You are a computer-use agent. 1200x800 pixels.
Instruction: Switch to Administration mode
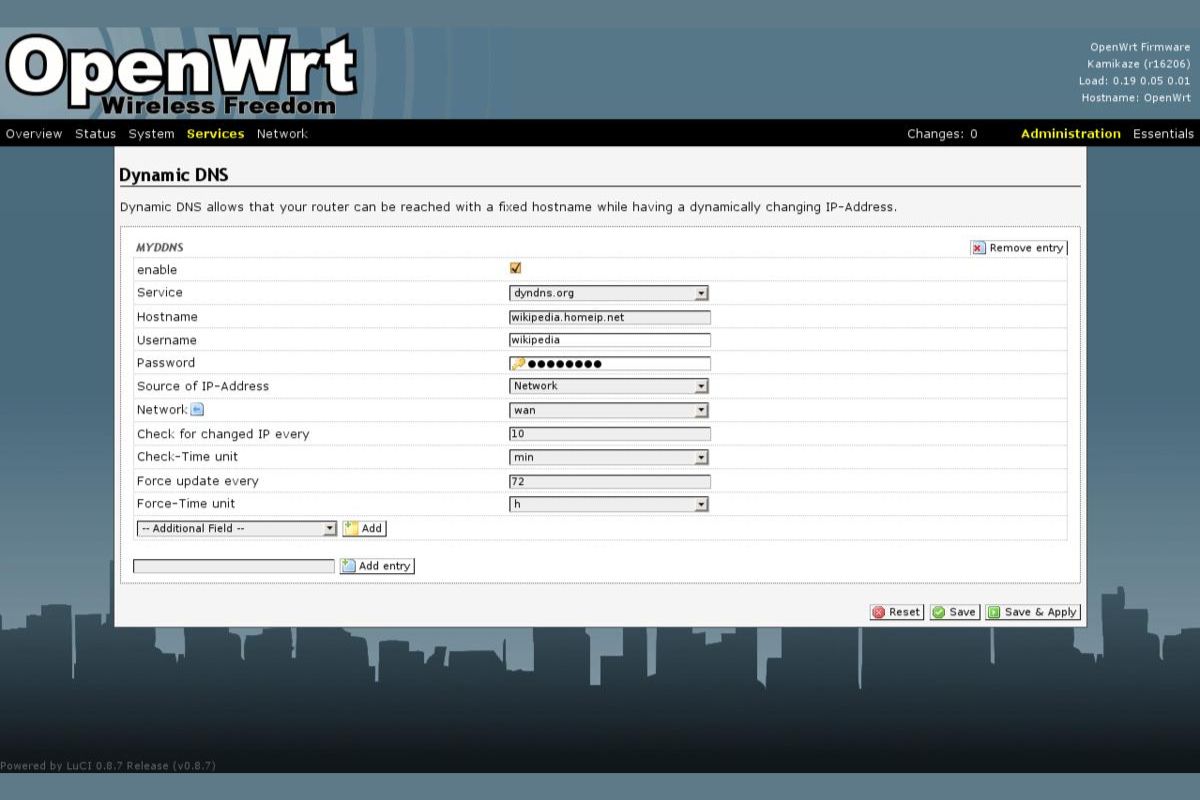1070,133
